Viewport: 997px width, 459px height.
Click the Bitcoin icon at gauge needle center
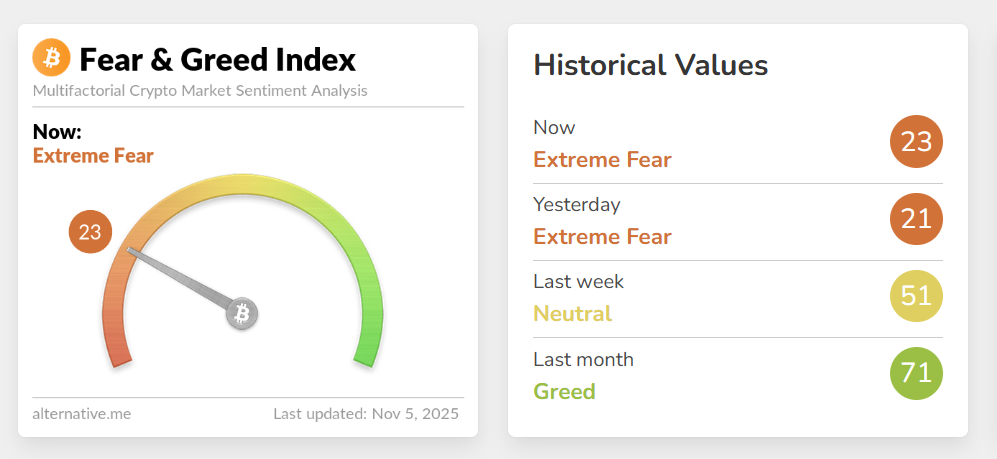click(241, 315)
